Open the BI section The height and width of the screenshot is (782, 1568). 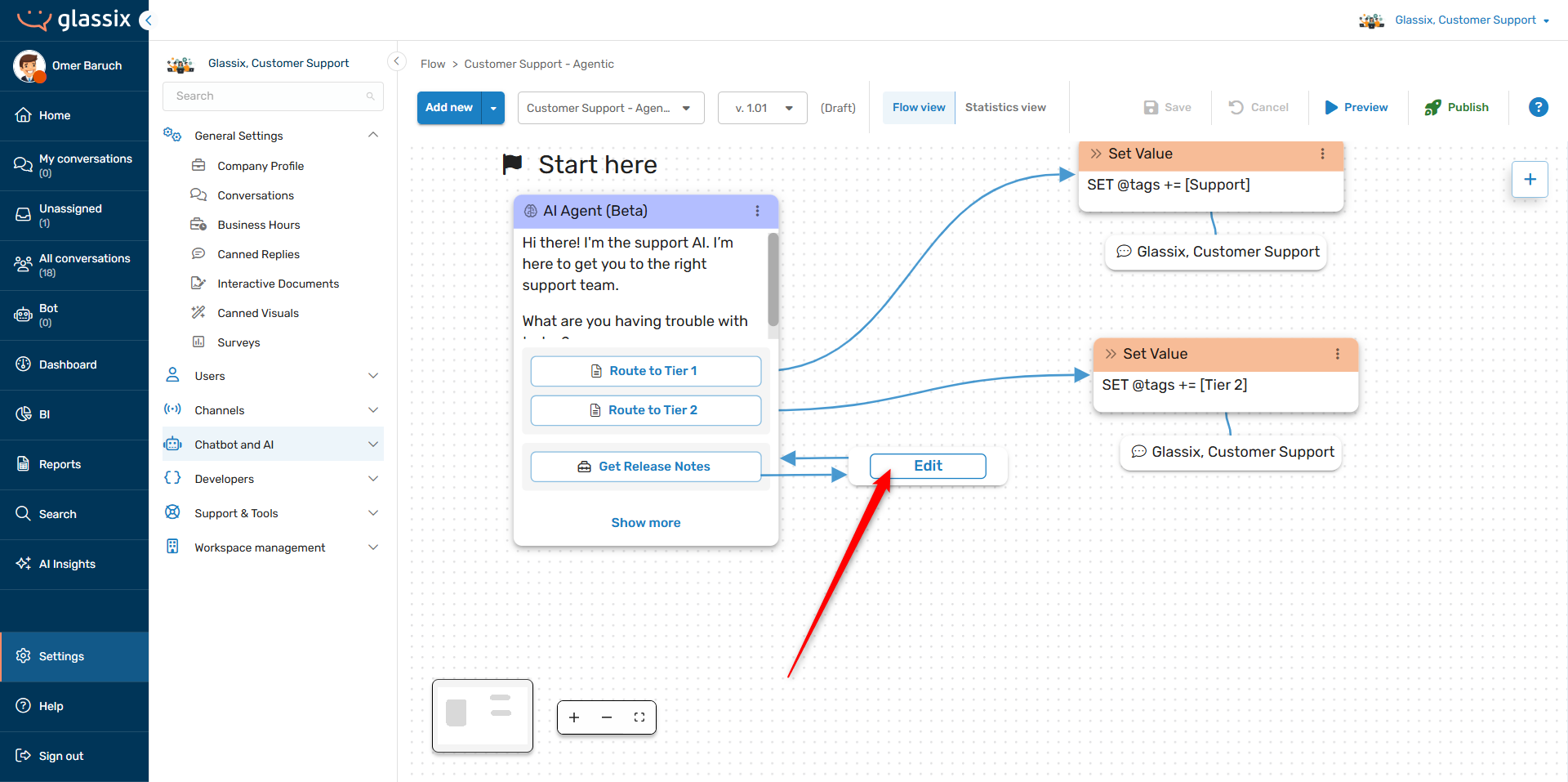(74, 414)
